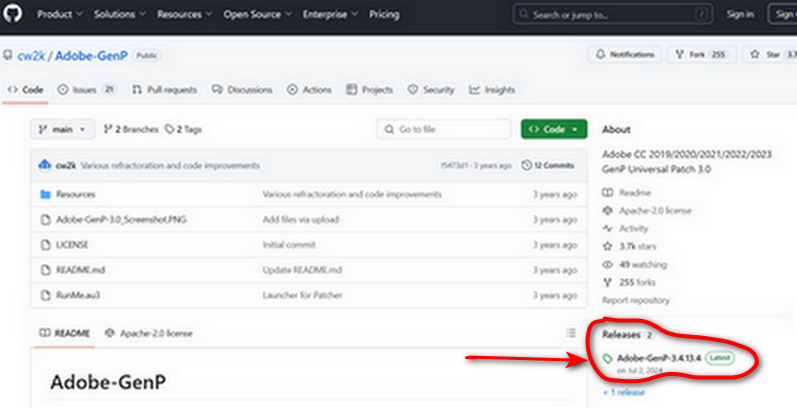Focus the Search or jump to field

pos(612,15)
